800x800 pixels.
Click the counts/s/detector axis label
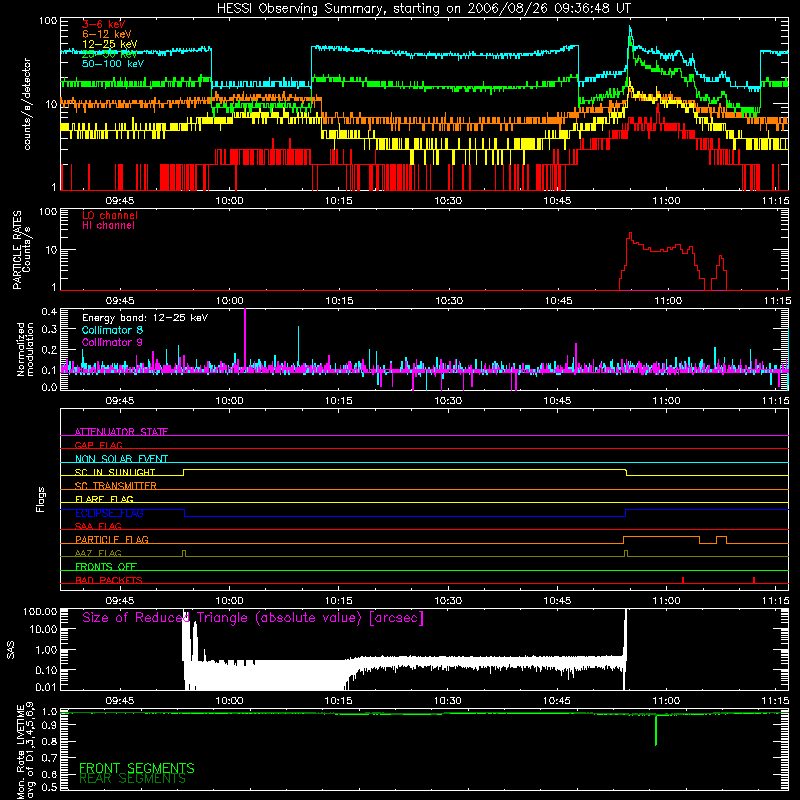(27, 104)
